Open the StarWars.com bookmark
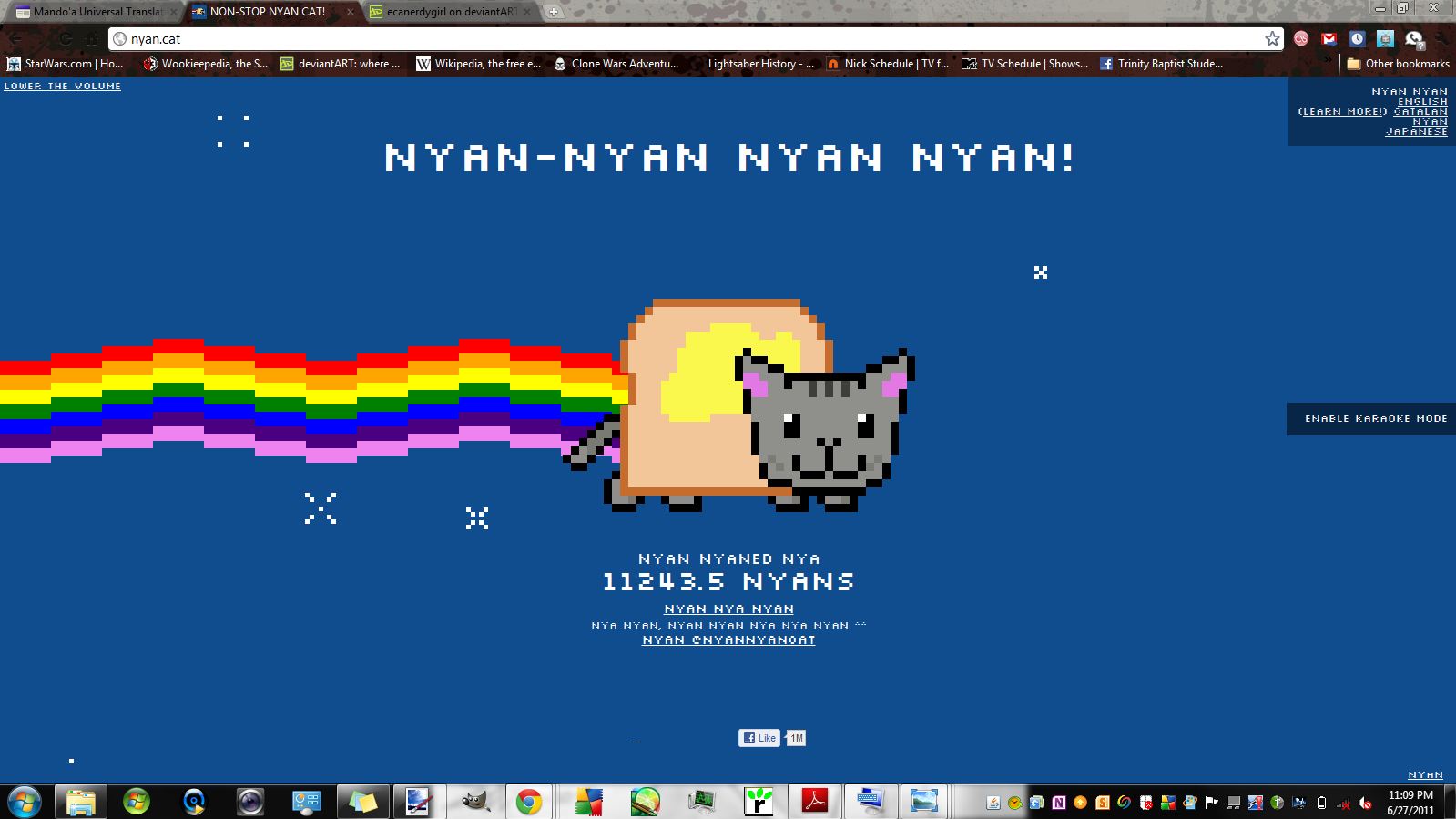The width and height of the screenshot is (1456, 819). pyautogui.click(x=65, y=64)
